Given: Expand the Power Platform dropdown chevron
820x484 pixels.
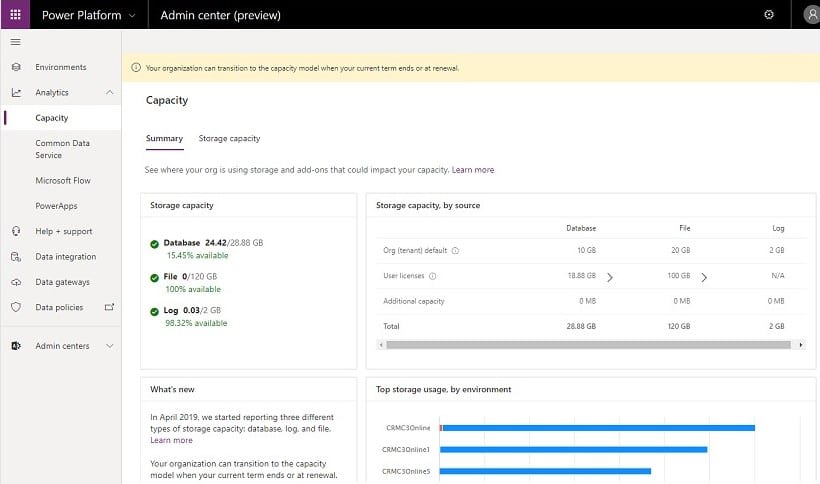Looking at the screenshot, I should pyautogui.click(x=132, y=16).
